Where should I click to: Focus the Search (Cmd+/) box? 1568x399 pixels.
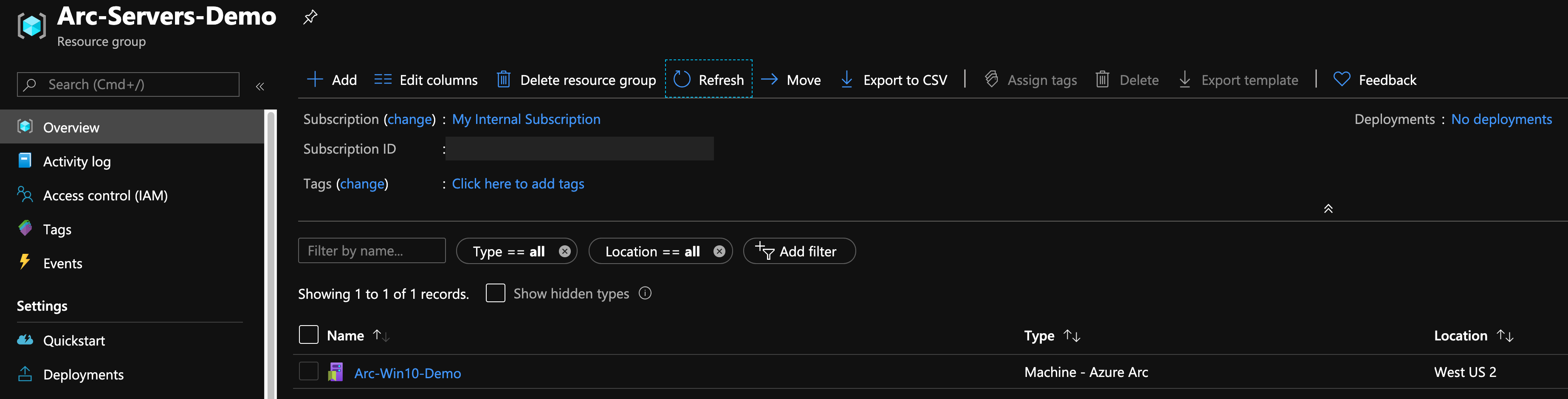[128, 84]
